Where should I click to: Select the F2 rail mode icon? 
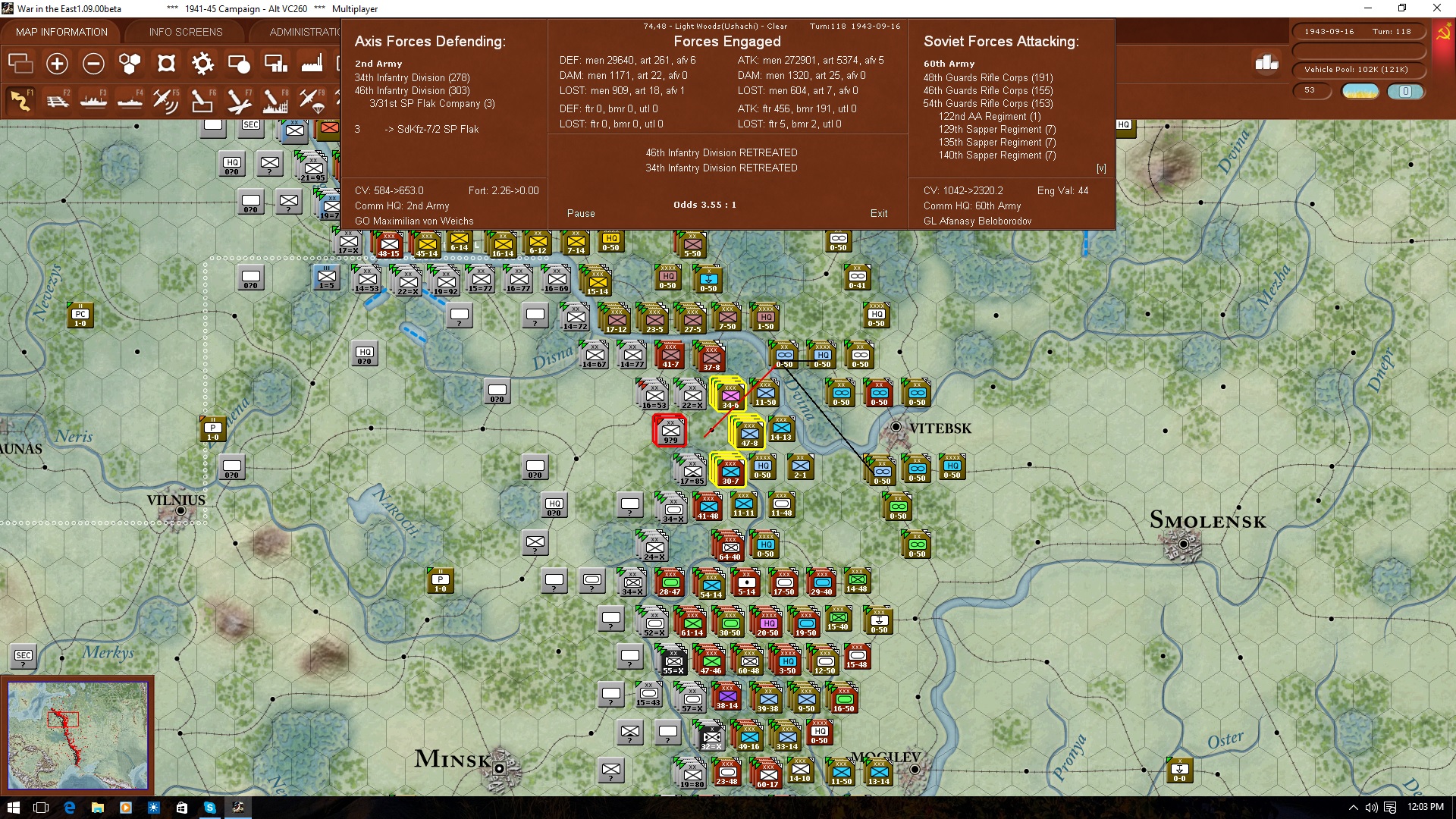(57, 100)
